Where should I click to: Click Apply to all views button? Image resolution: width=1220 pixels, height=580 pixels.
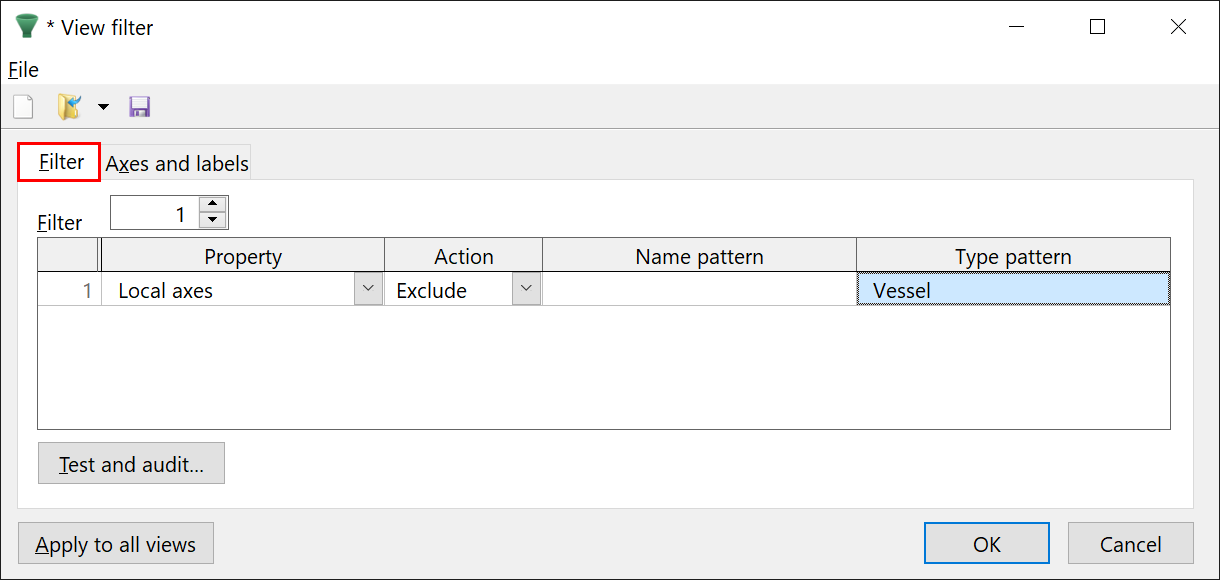(116, 544)
